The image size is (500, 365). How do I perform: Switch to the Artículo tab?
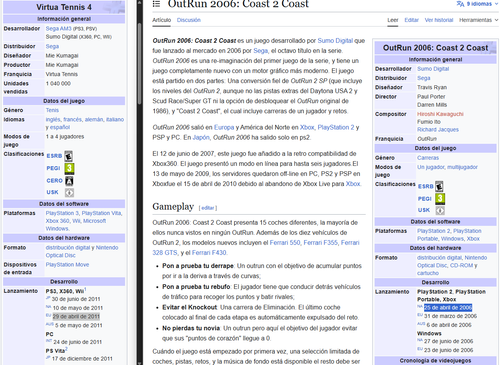coord(162,20)
